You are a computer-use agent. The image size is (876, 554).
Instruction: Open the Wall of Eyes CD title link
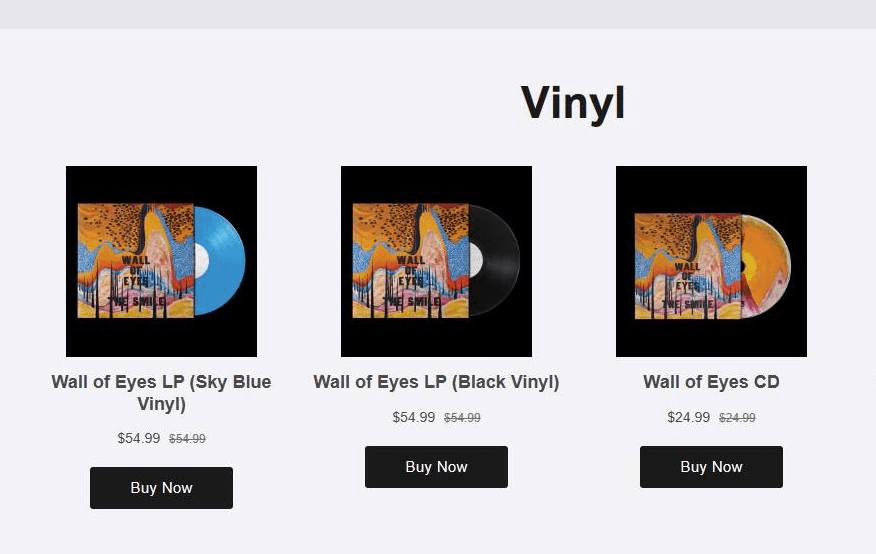(711, 382)
